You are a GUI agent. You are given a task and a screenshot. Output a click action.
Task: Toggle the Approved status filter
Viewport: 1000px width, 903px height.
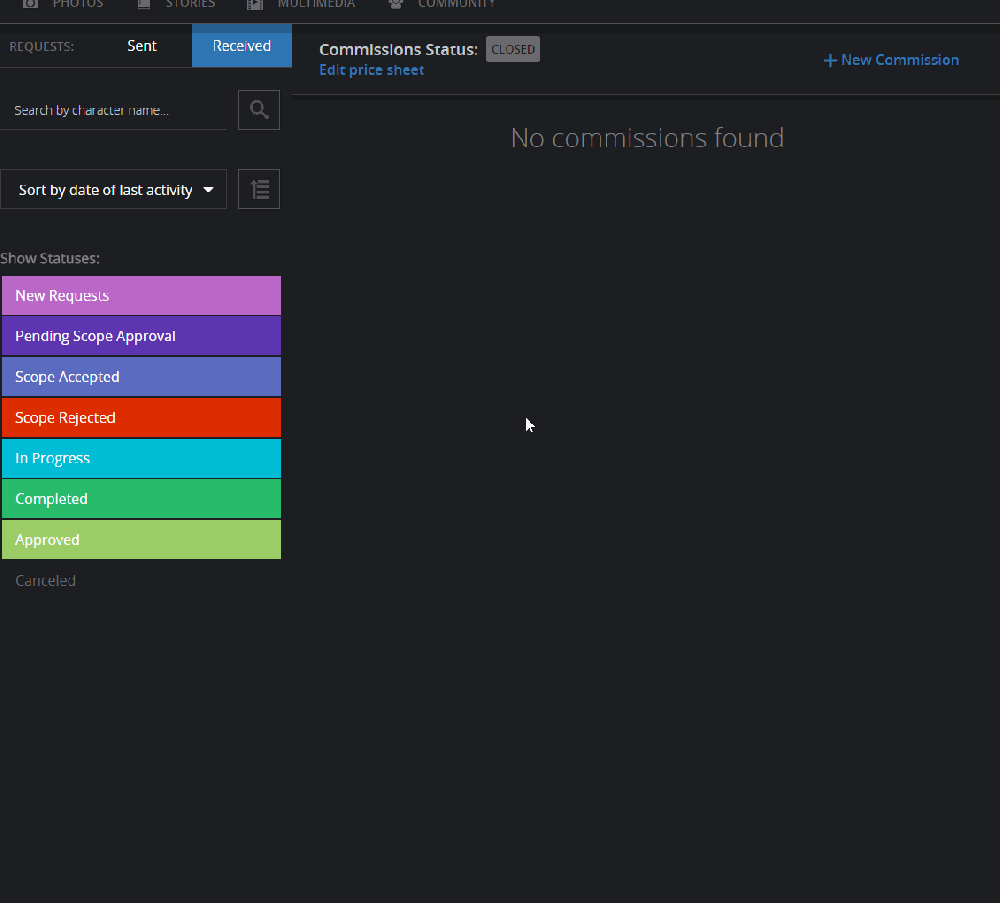141,540
